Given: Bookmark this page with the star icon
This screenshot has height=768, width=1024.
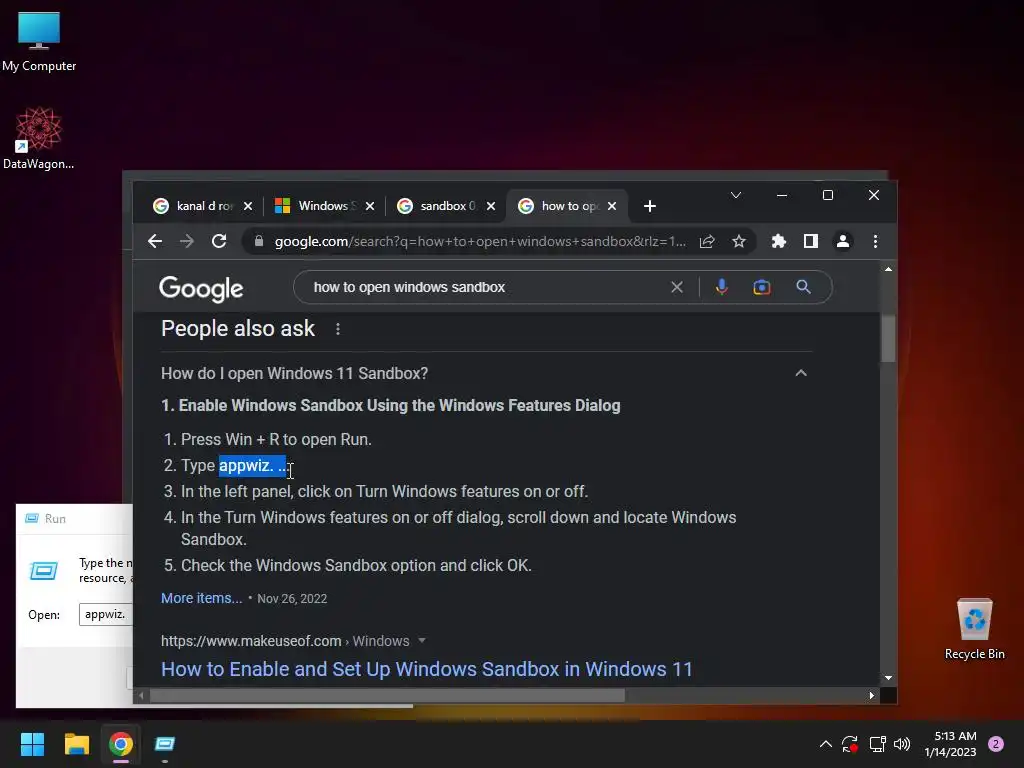Looking at the screenshot, I should 739,242.
